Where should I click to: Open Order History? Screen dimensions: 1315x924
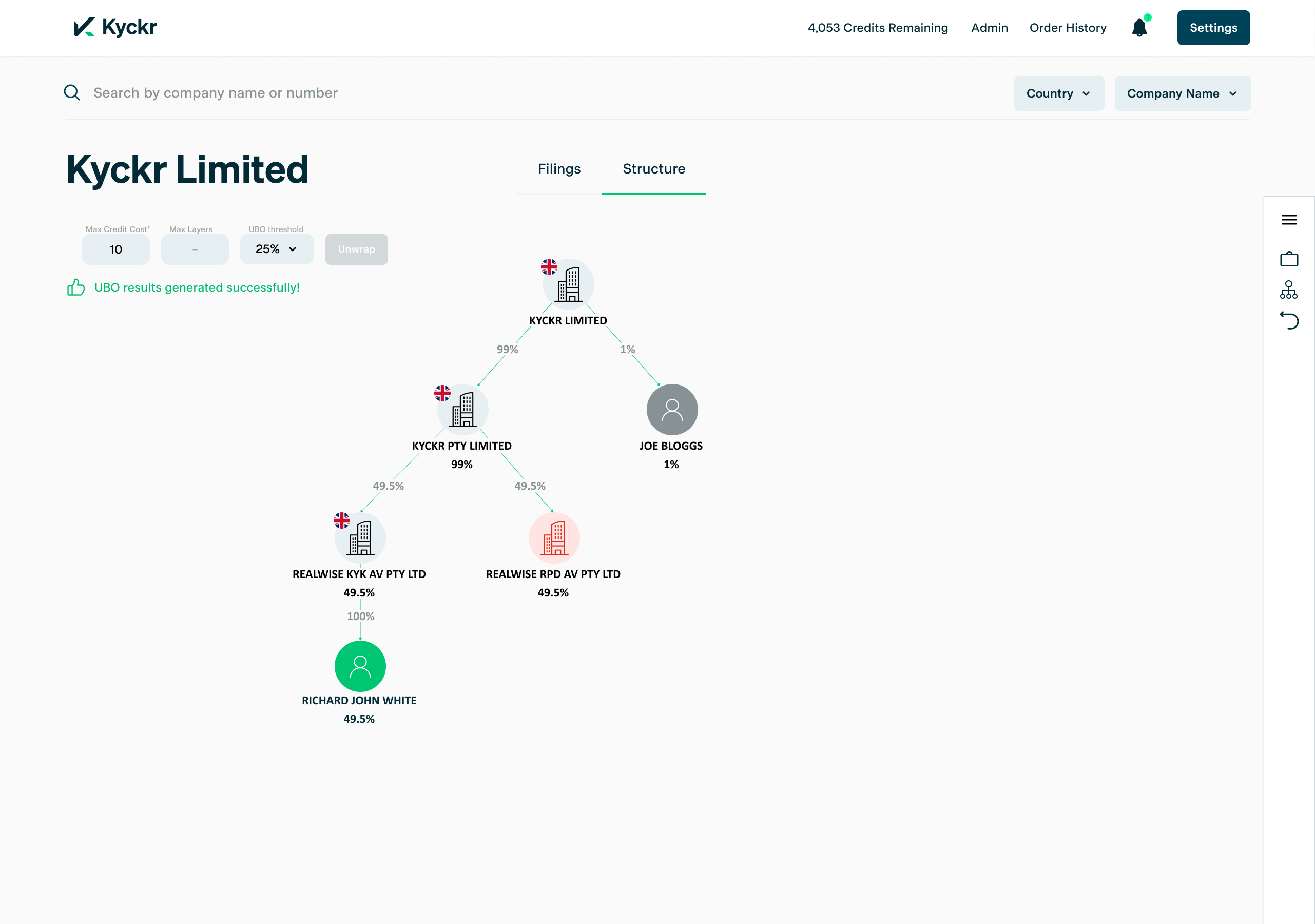tap(1068, 28)
